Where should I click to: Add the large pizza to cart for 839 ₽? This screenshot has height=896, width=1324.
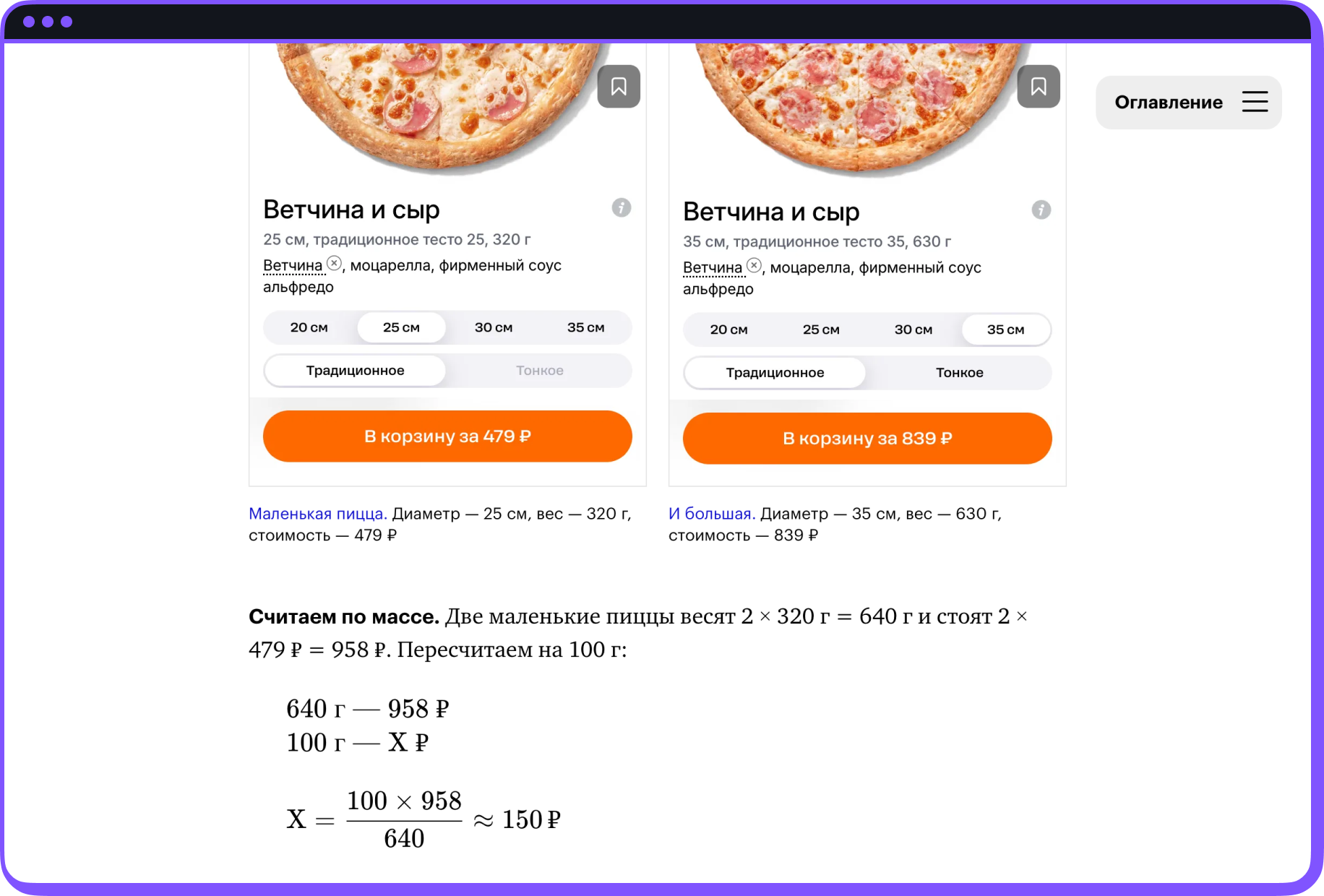coord(867,438)
